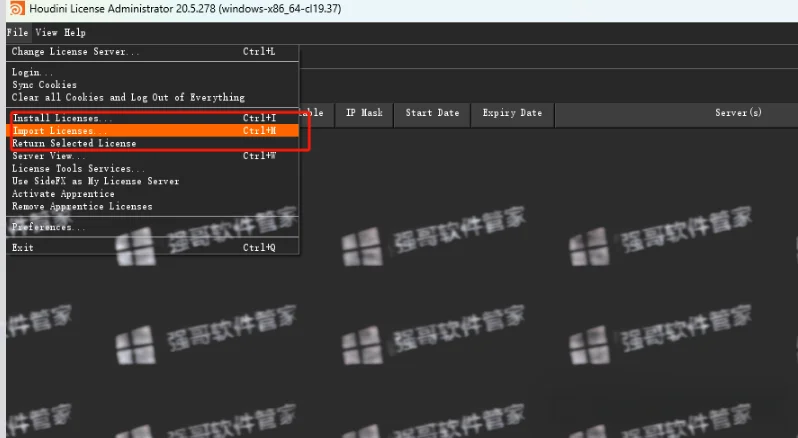The height and width of the screenshot is (438, 798).
Task: Click Import Licenses menu item
Action: (x=152, y=131)
